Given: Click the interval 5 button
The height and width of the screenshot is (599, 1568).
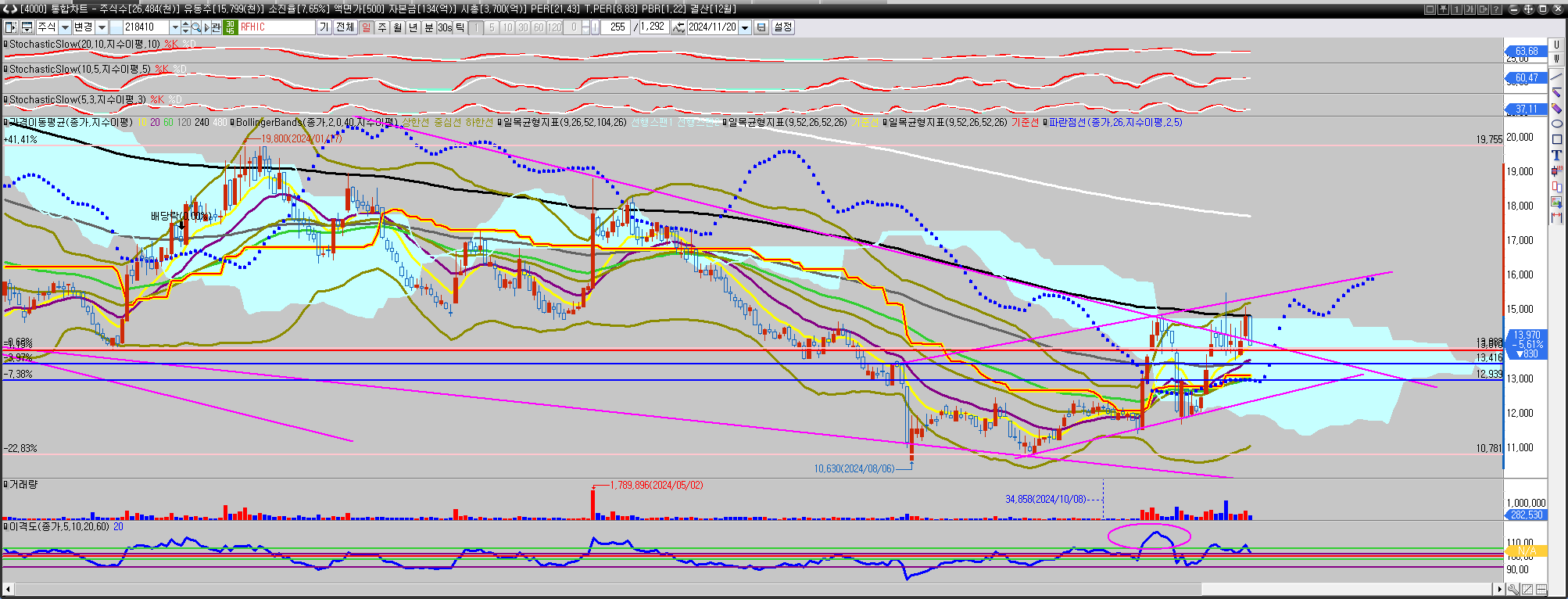Looking at the screenshot, I should point(492,27).
